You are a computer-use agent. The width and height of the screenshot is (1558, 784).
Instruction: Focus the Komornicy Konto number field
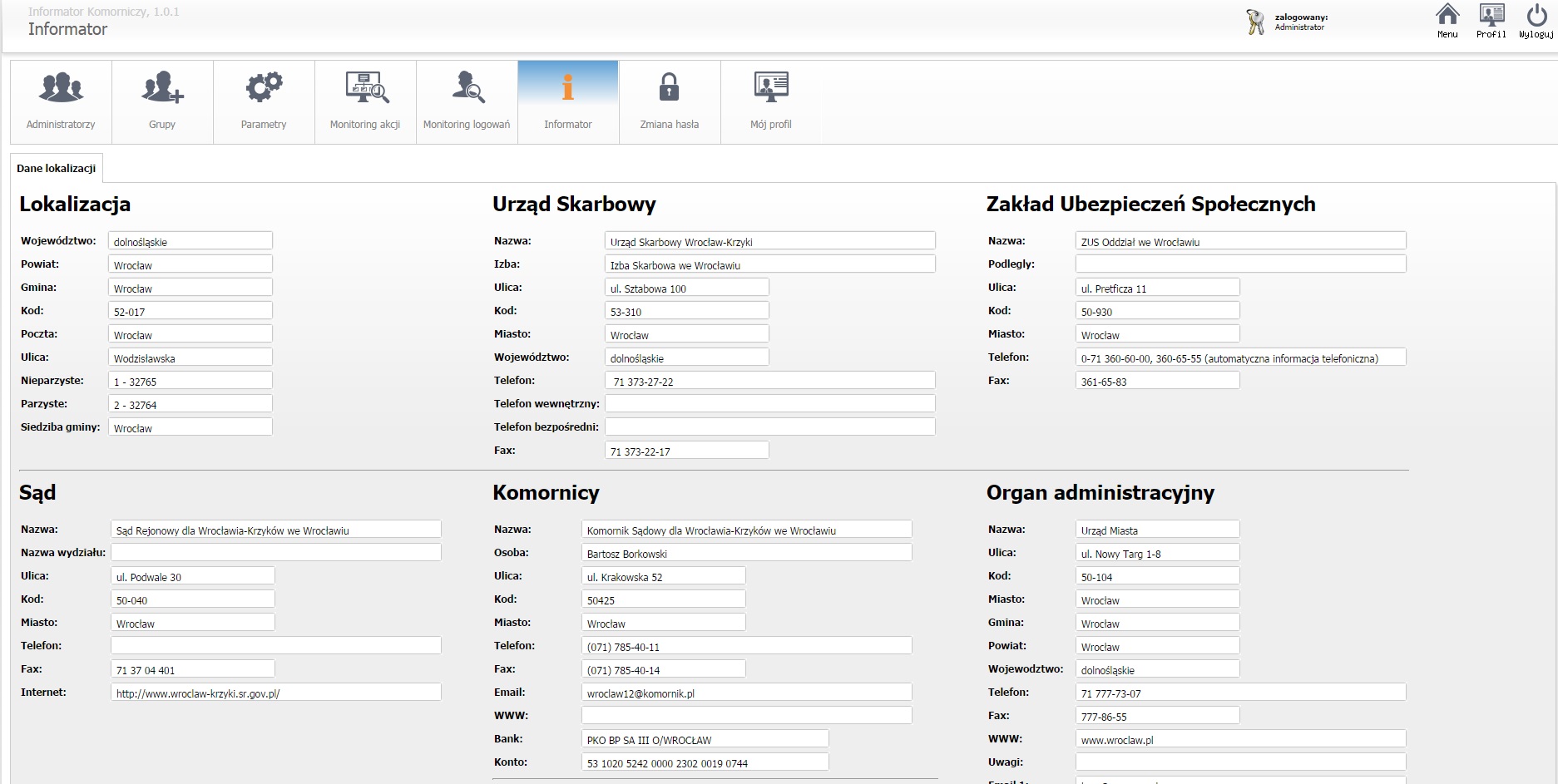tap(705, 762)
